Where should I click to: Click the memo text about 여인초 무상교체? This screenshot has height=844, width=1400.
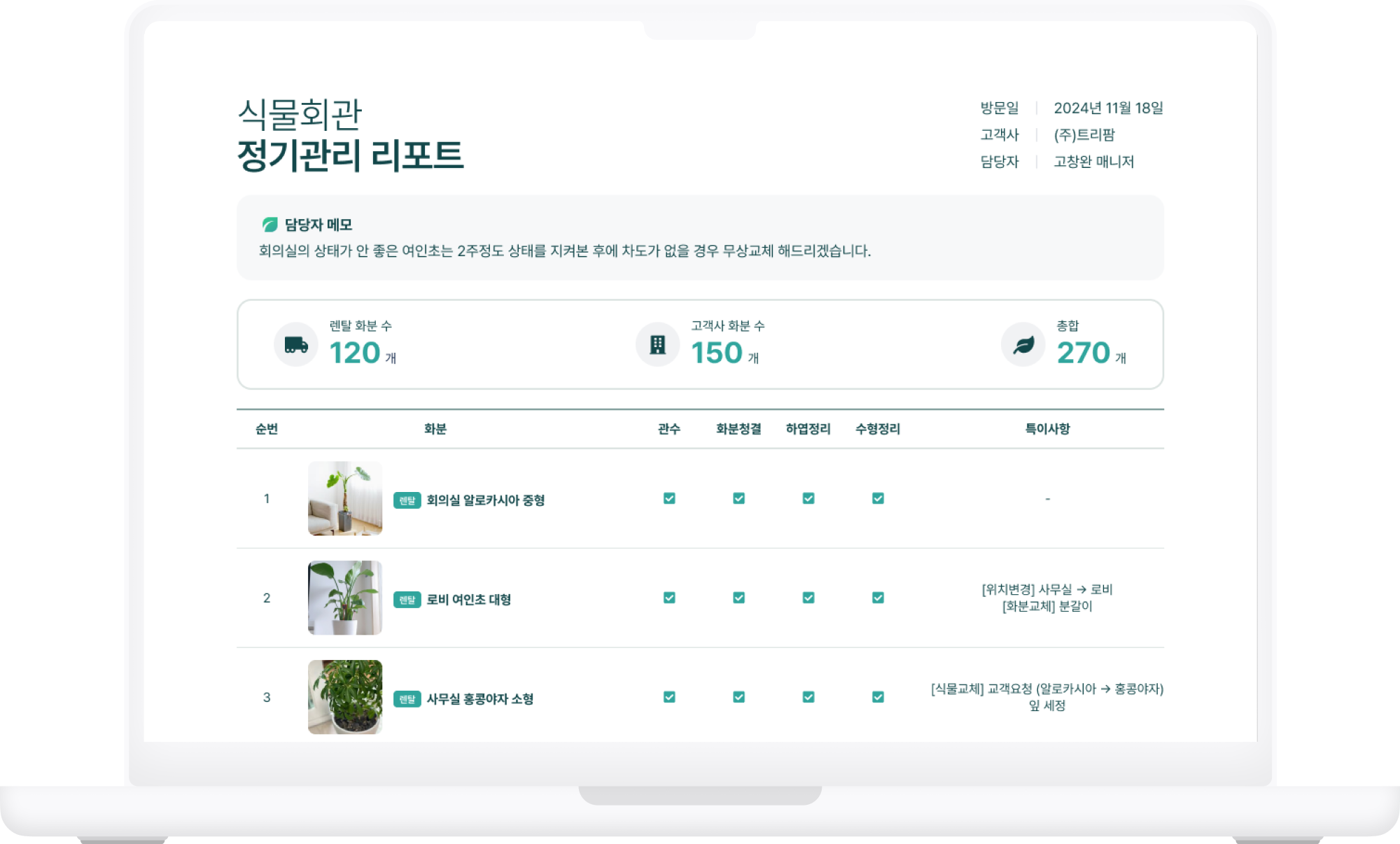point(564,251)
